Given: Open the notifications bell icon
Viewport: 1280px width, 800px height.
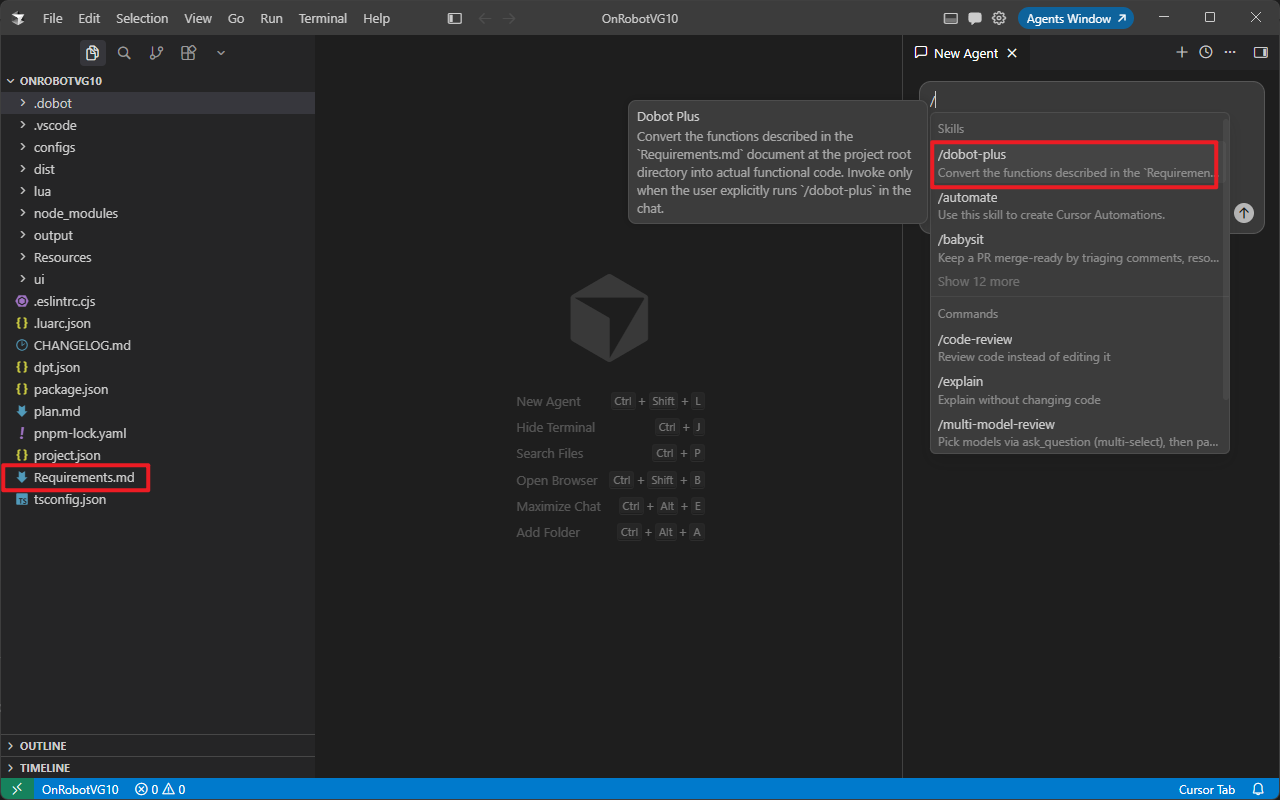Looking at the screenshot, I should click(x=1258, y=789).
